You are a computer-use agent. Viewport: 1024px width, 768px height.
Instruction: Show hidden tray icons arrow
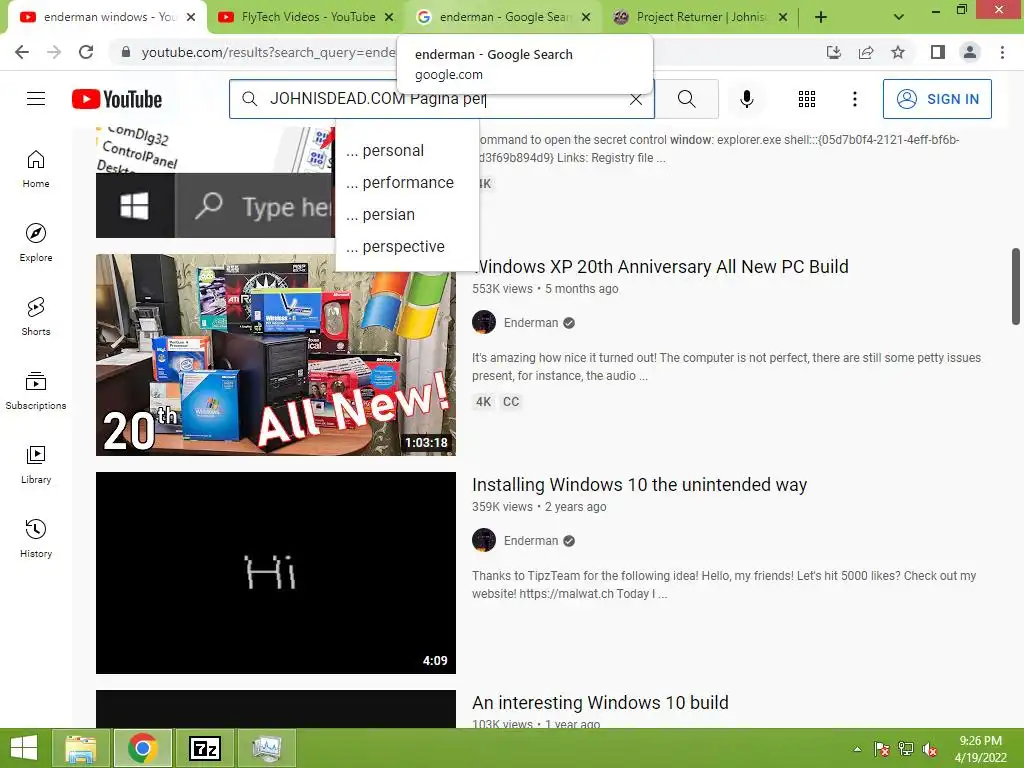point(857,749)
